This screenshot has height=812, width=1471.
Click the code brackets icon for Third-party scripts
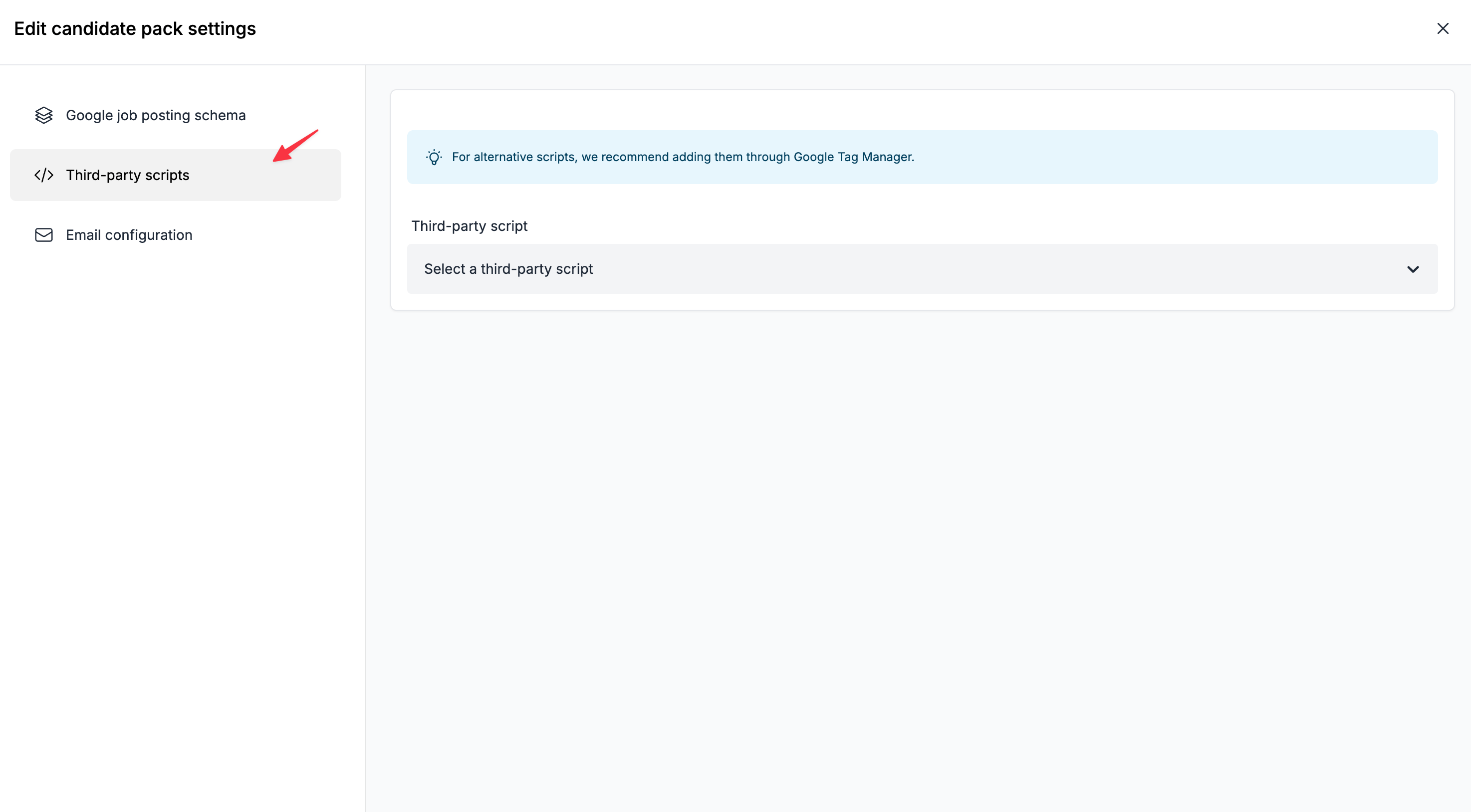coord(43,175)
